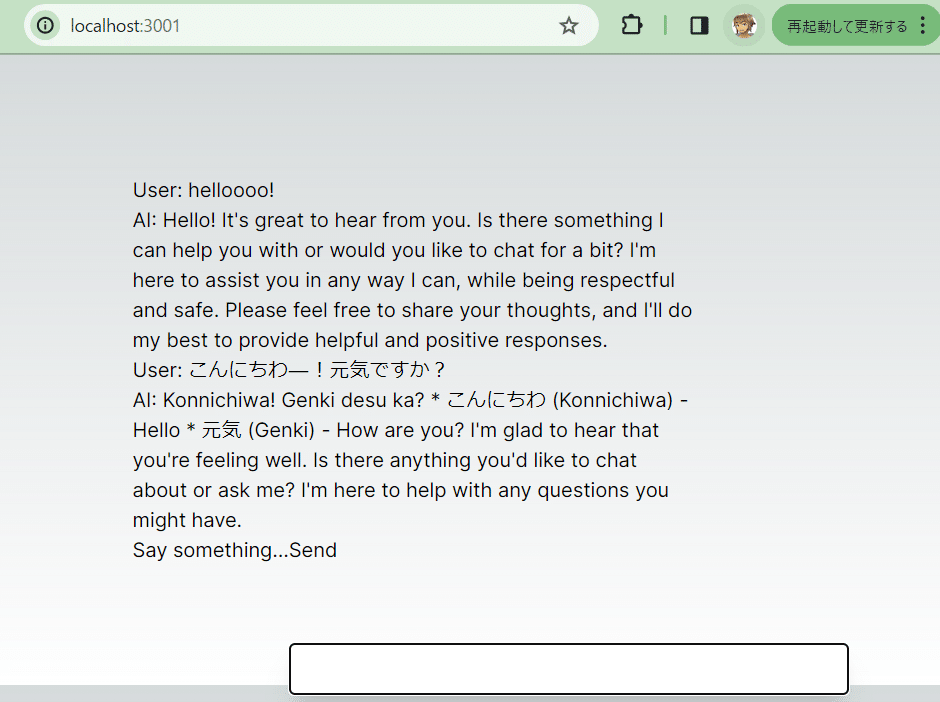Focus the localhost:3001 address bar
The image size is (940, 702).
point(300,25)
